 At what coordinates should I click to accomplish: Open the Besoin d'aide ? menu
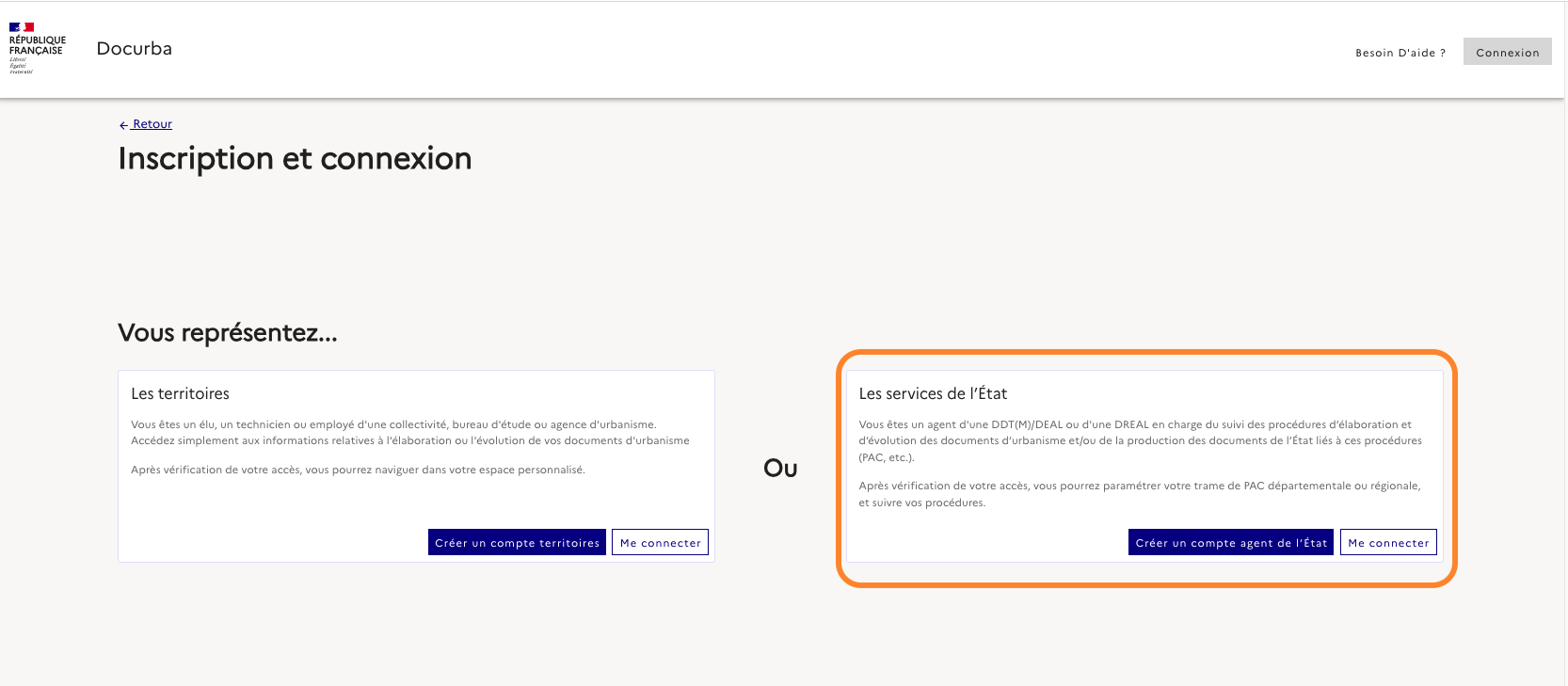pyautogui.click(x=1400, y=53)
